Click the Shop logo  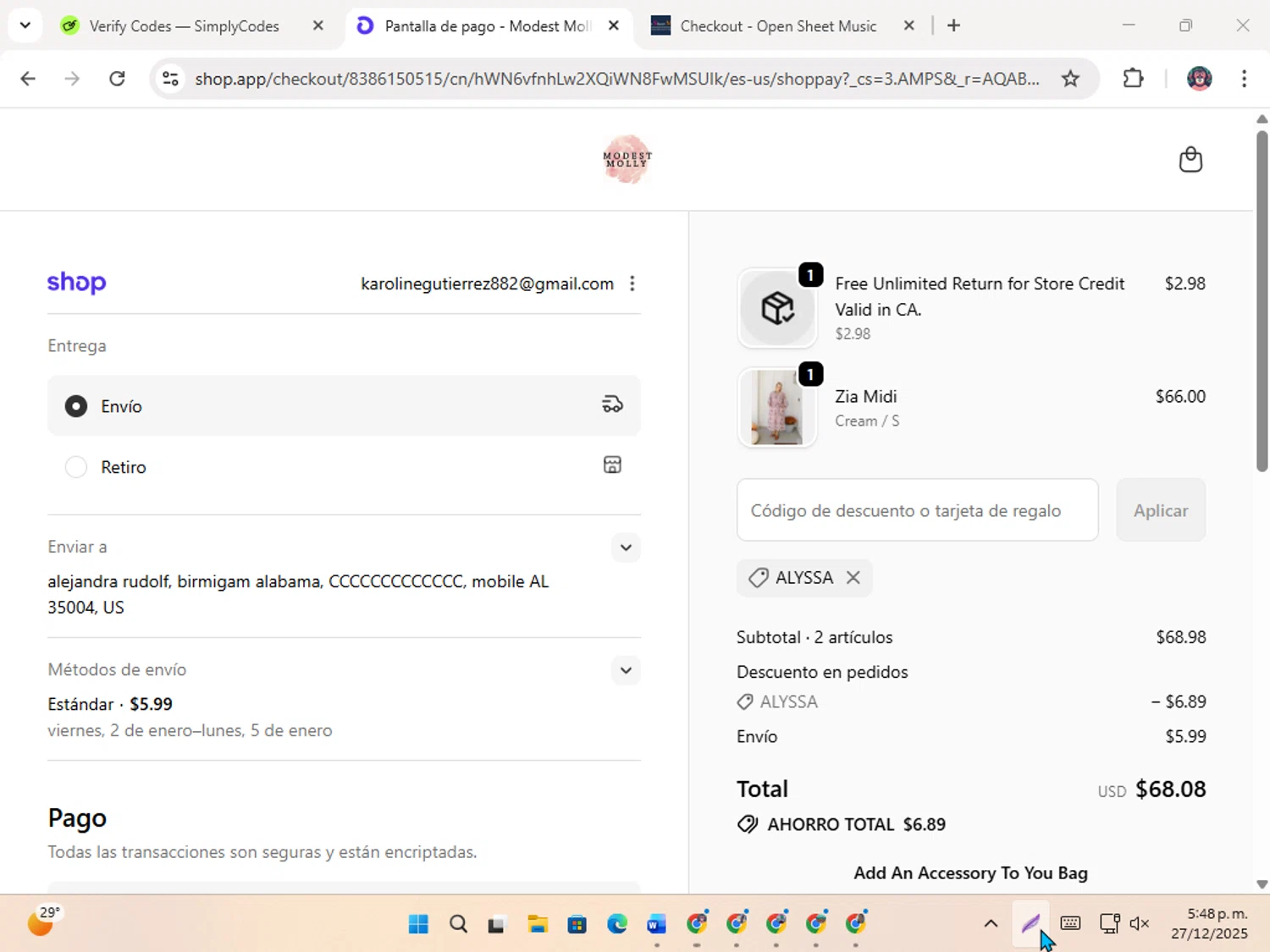[76, 283]
